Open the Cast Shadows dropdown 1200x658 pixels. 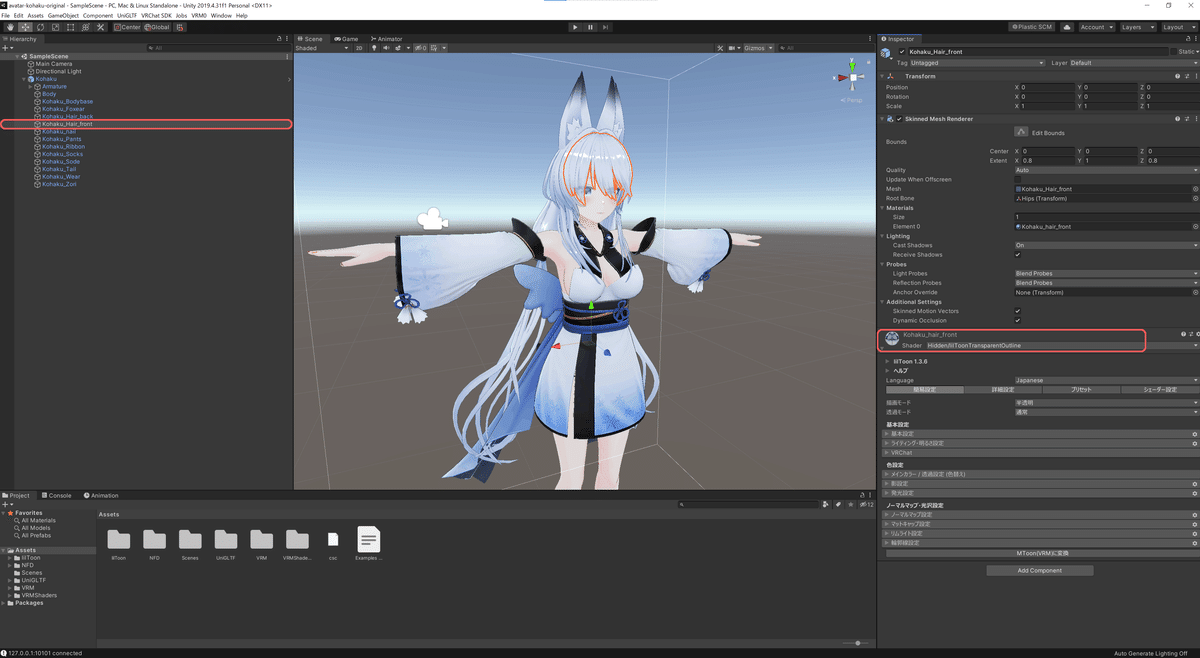click(1106, 245)
